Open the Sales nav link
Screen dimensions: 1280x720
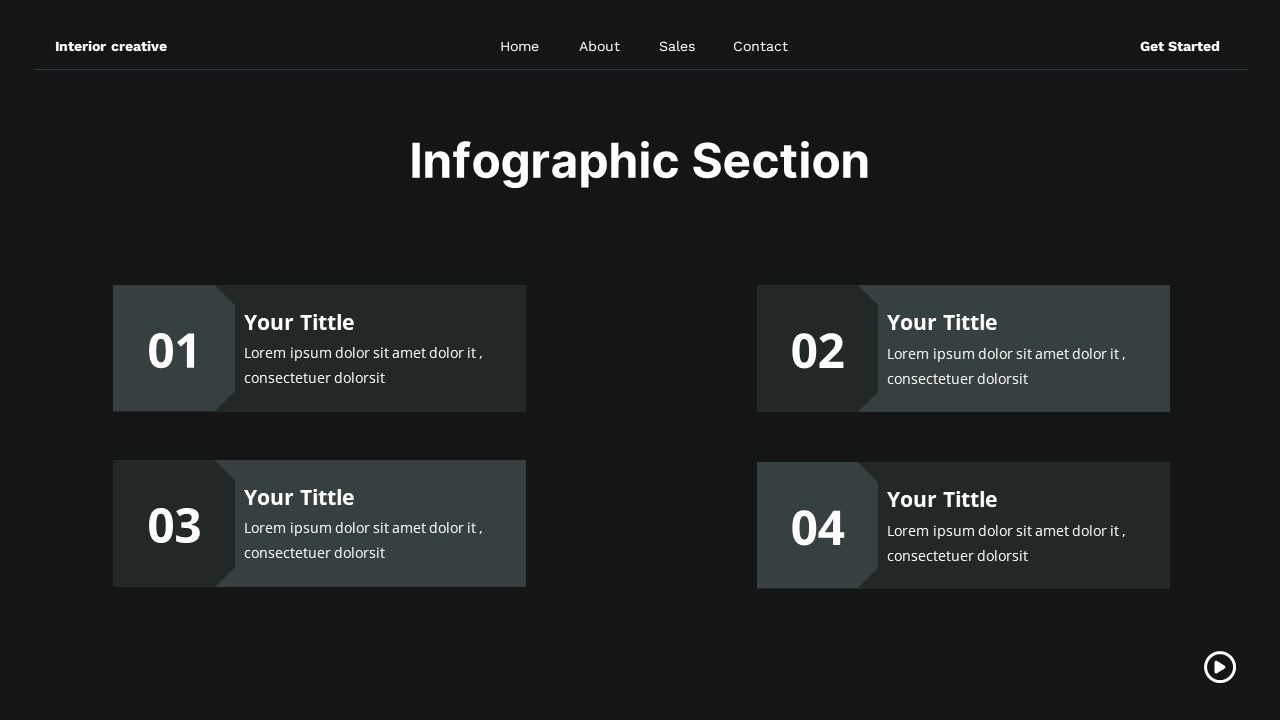point(677,46)
